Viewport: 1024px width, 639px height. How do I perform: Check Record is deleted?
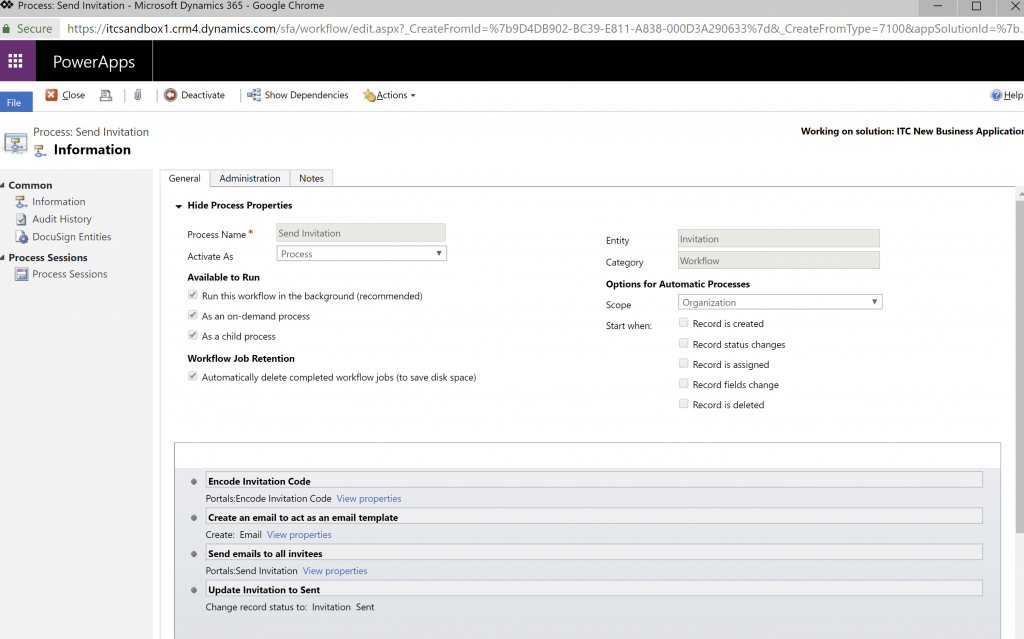click(x=684, y=404)
